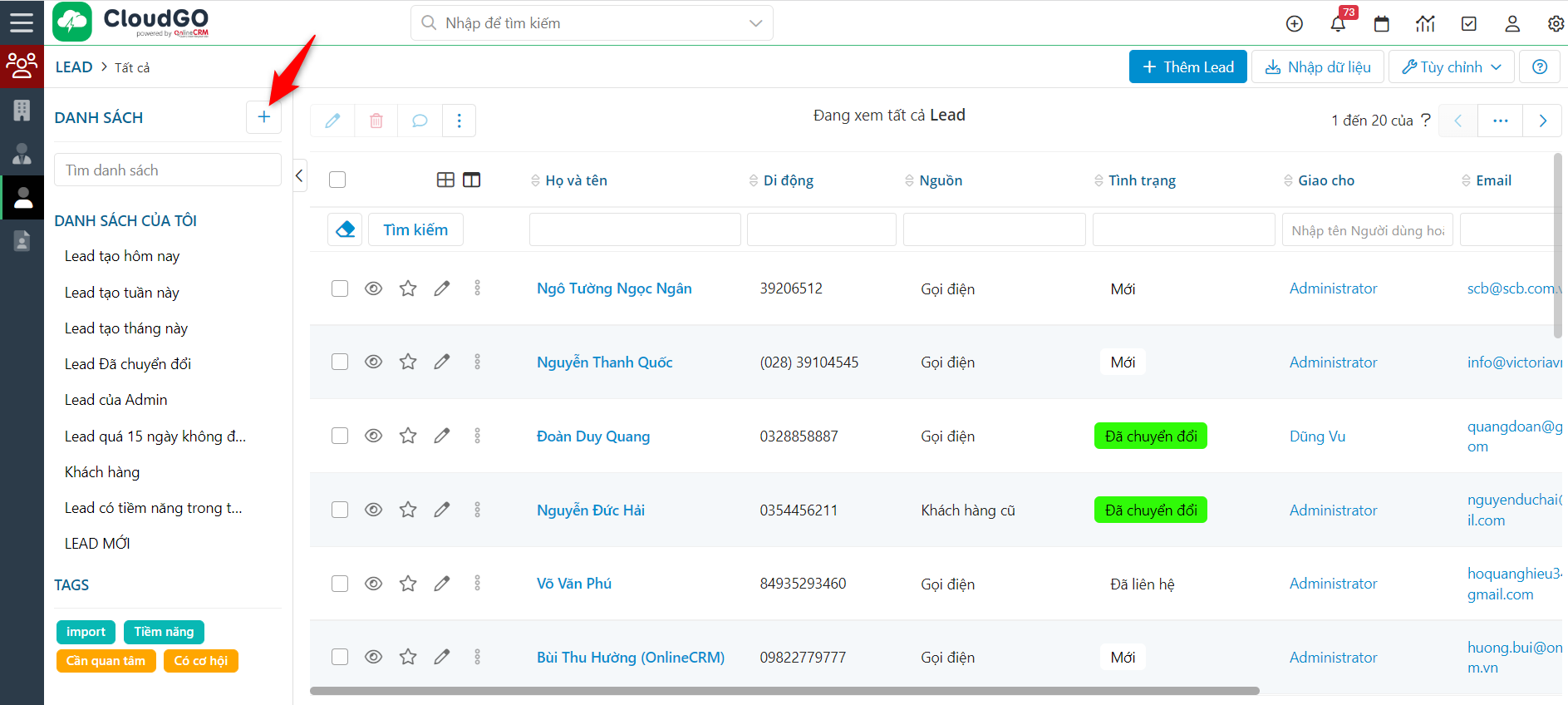Check the box for Nguyễn Thanh Quốc row
This screenshot has height=705, width=1568.
click(340, 362)
